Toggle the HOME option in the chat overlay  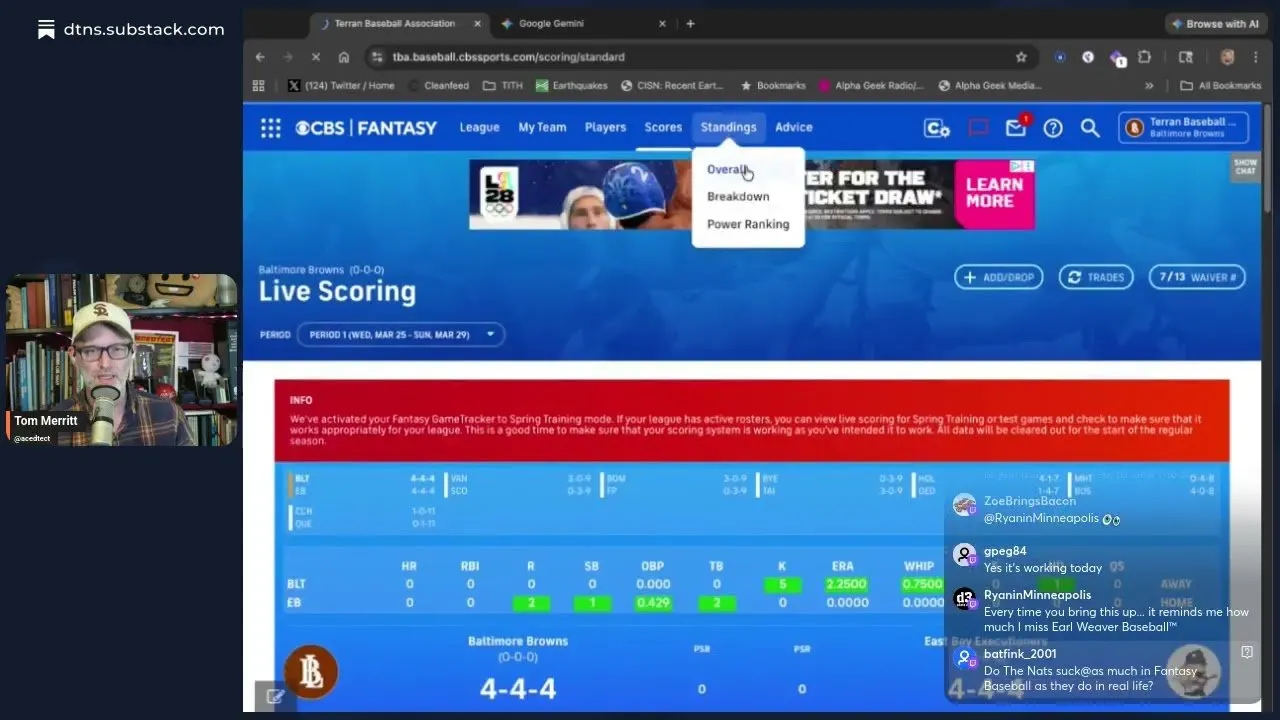pos(1176,603)
